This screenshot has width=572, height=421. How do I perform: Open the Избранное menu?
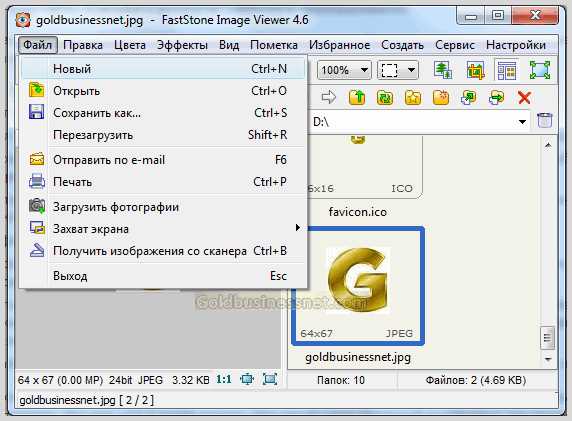pos(339,45)
